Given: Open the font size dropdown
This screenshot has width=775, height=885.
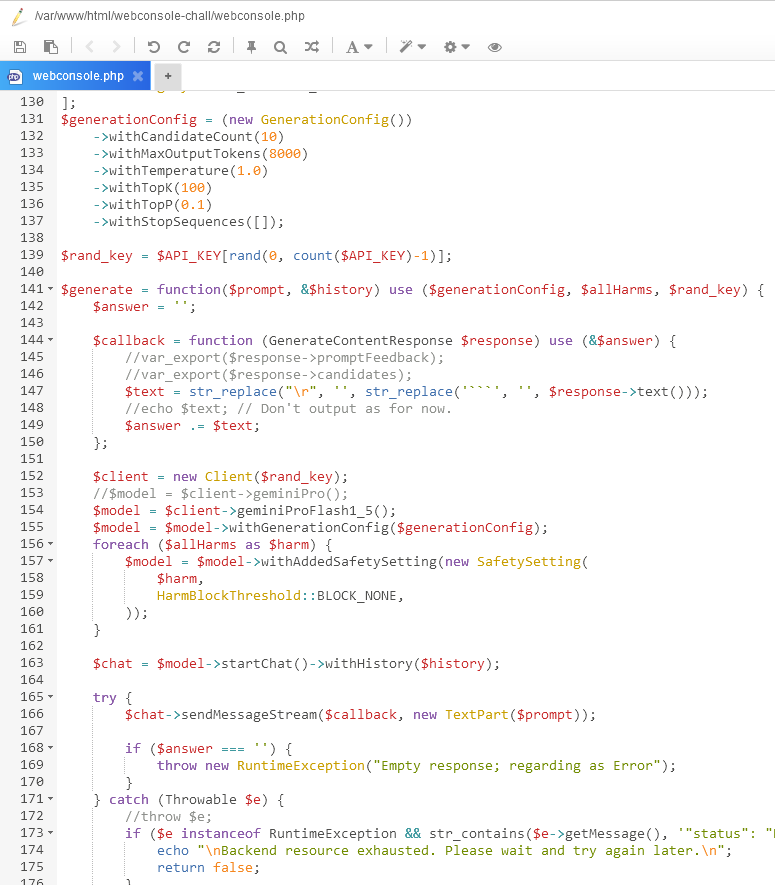Looking at the screenshot, I should [358, 47].
